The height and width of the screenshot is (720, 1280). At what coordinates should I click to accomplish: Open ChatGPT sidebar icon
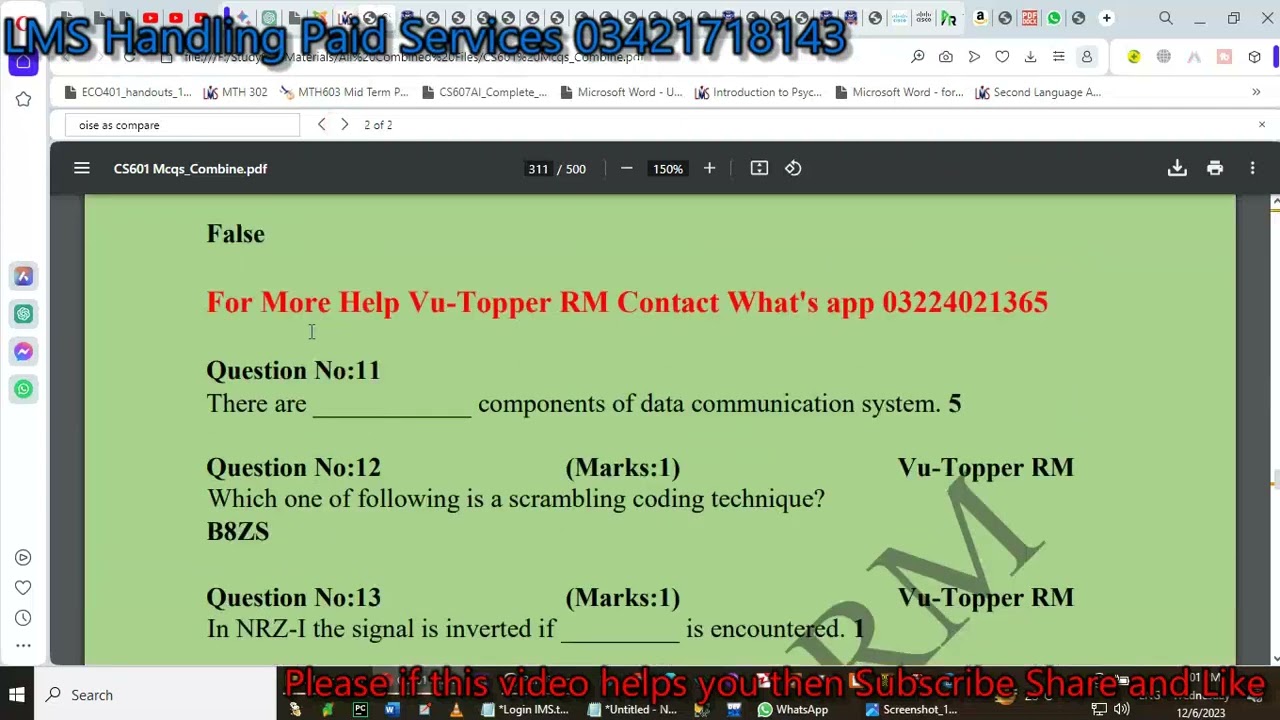point(23,314)
